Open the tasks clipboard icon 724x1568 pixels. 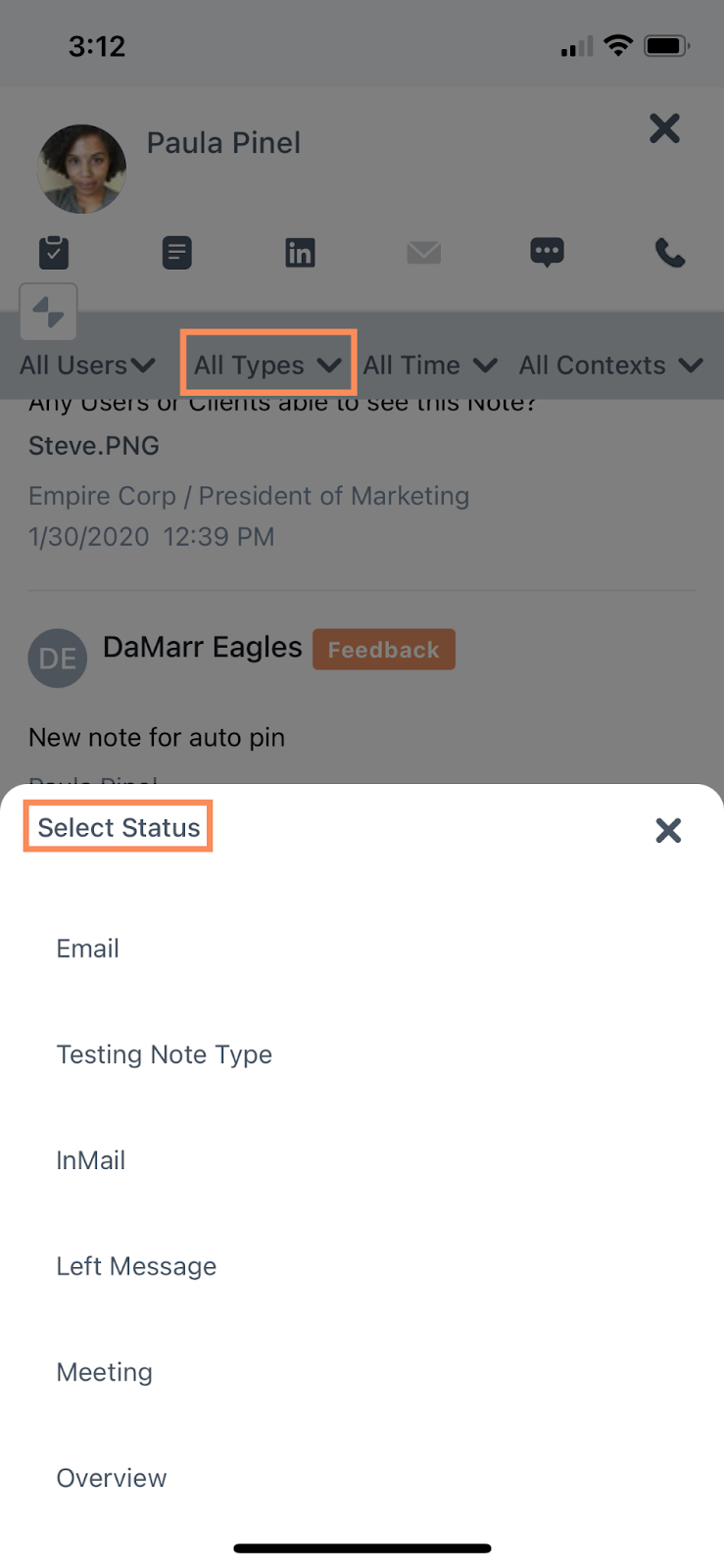click(54, 253)
